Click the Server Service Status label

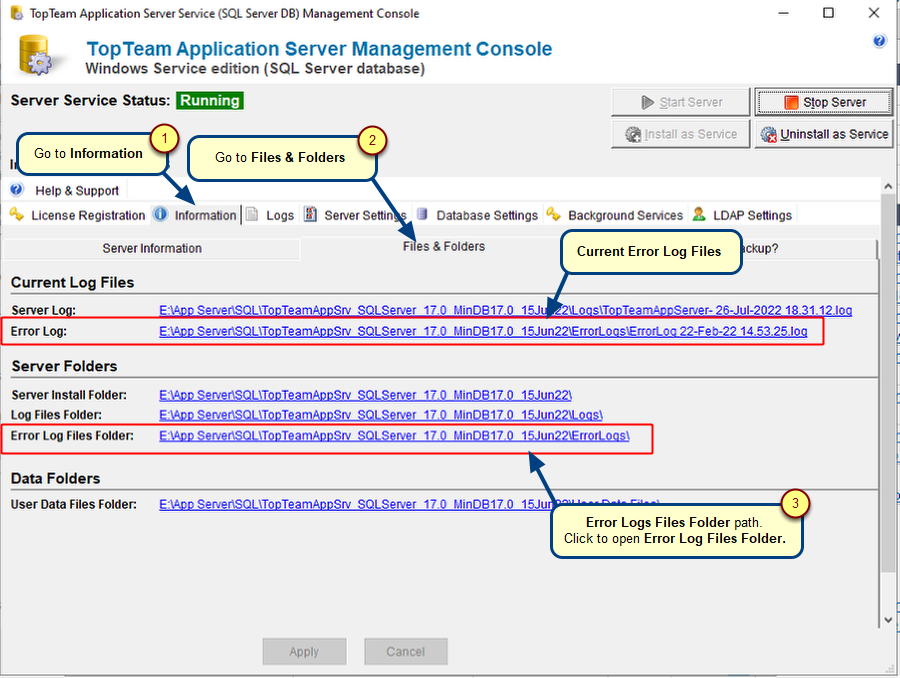(90, 100)
